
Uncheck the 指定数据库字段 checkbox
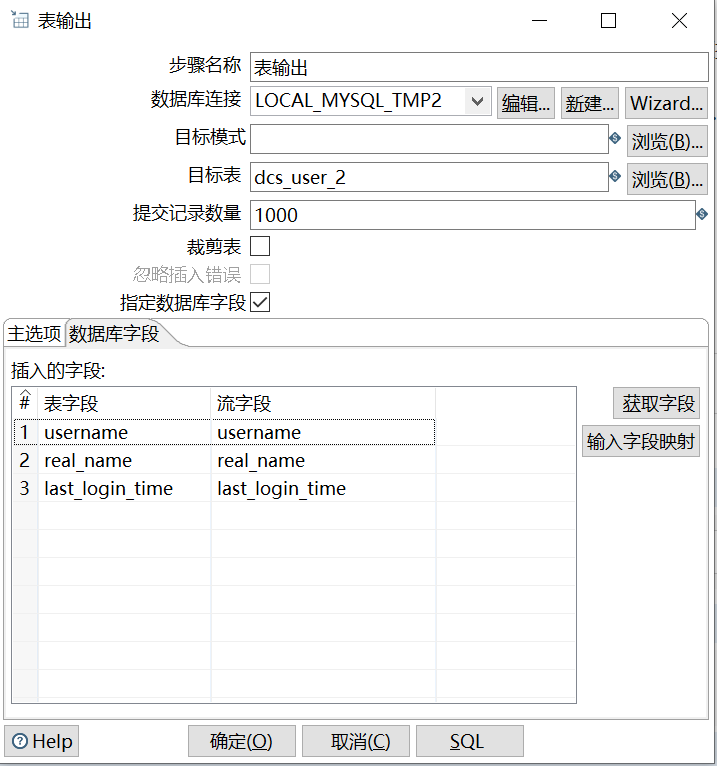tap(260, 302)
